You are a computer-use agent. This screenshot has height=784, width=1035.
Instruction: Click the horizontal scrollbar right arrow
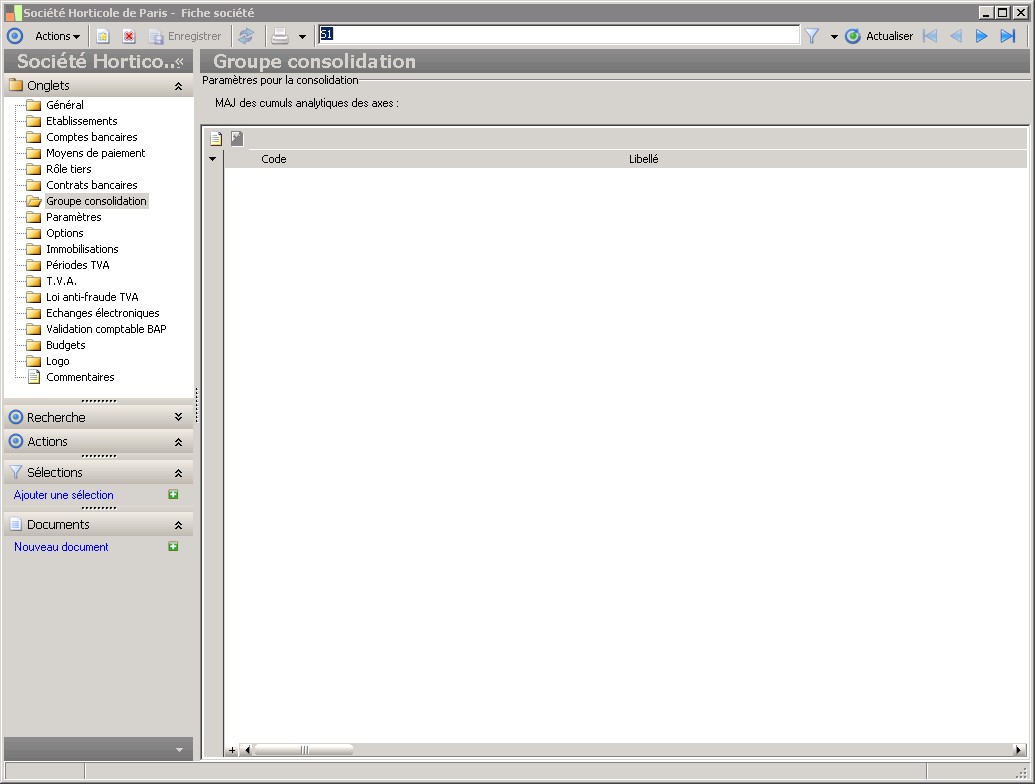click(x=1018, y=750)
